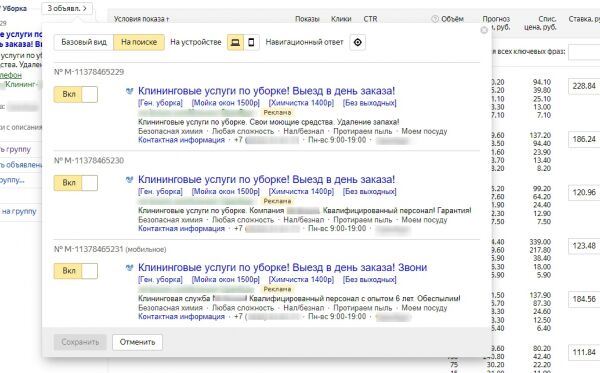The image size is (600, 373).
Task: Click the heart favicon on ad M-11378465229
Action: tap(130, 91)
